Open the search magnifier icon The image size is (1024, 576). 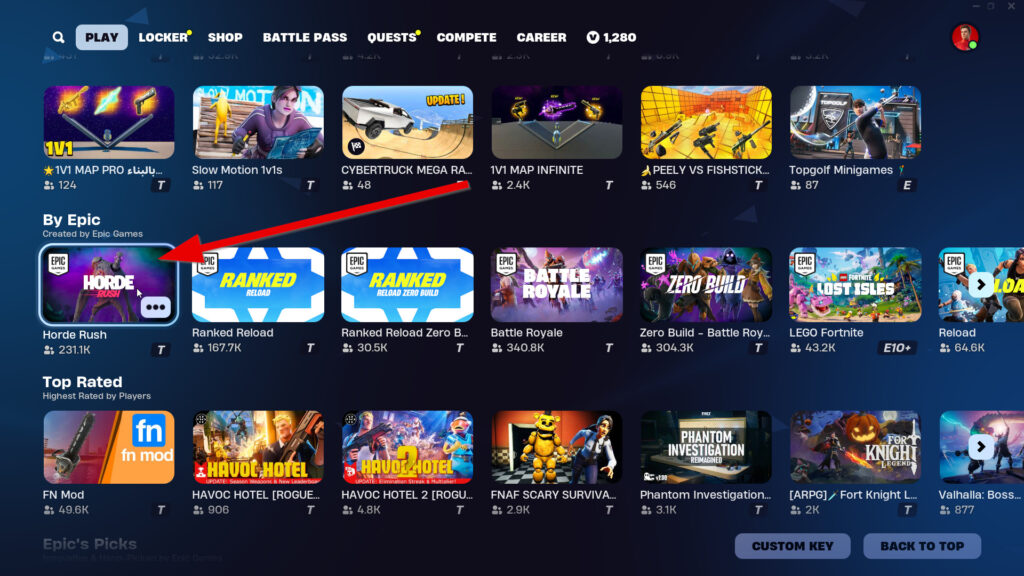tap(58, 37)
